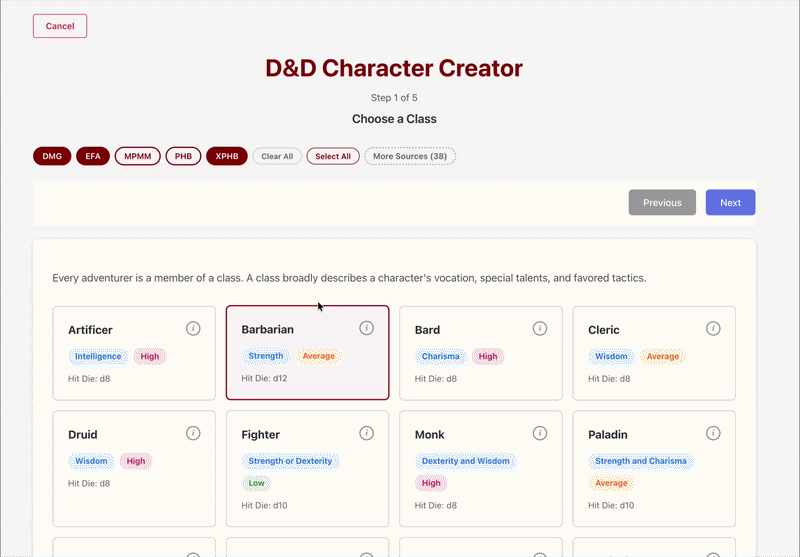
Task: Go to the Next step
Action: coord(731,202)
